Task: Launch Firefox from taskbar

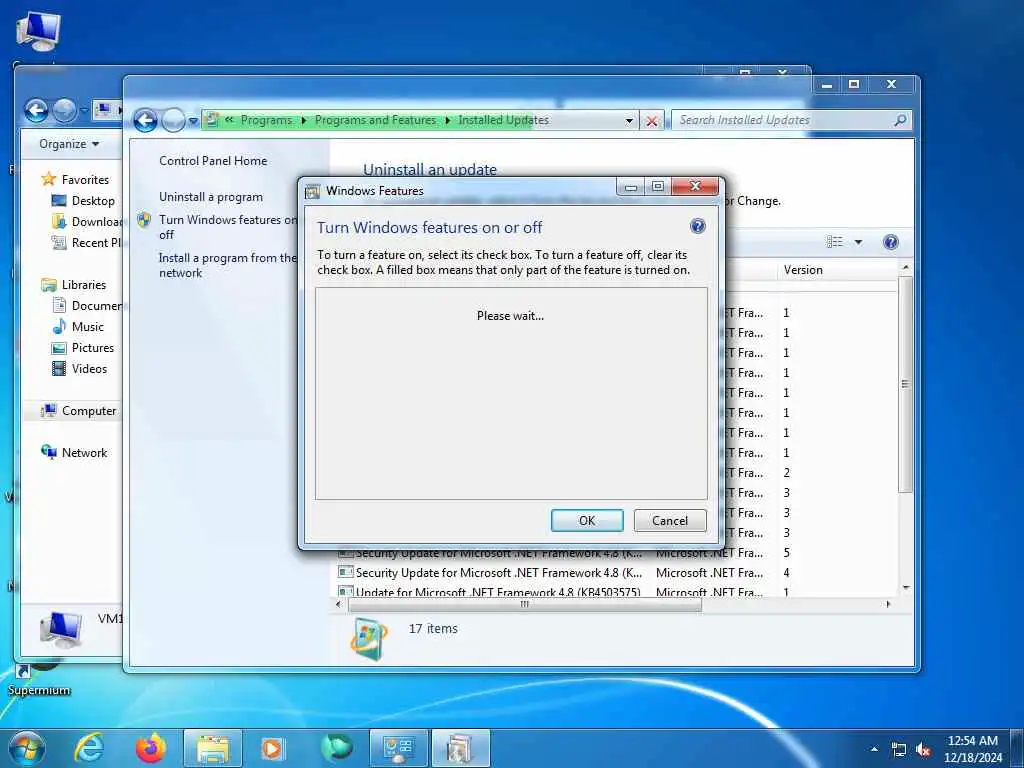Action: pos(150,748)
